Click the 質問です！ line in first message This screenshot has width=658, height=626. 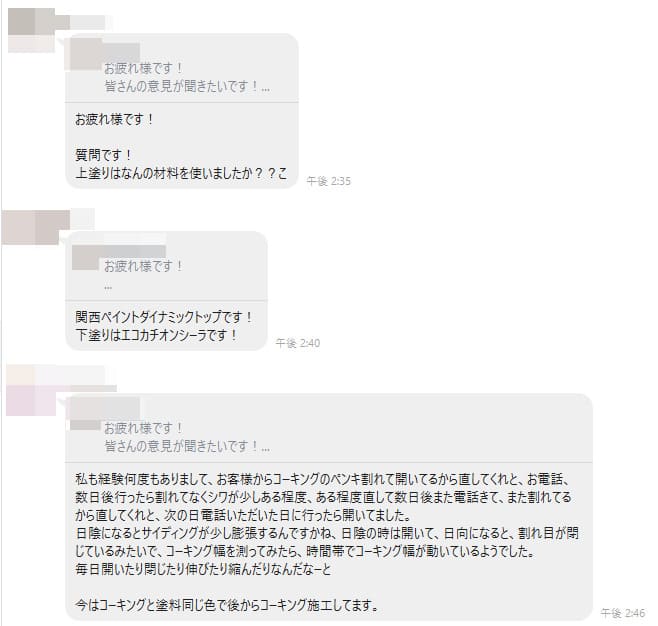point(103,155)
